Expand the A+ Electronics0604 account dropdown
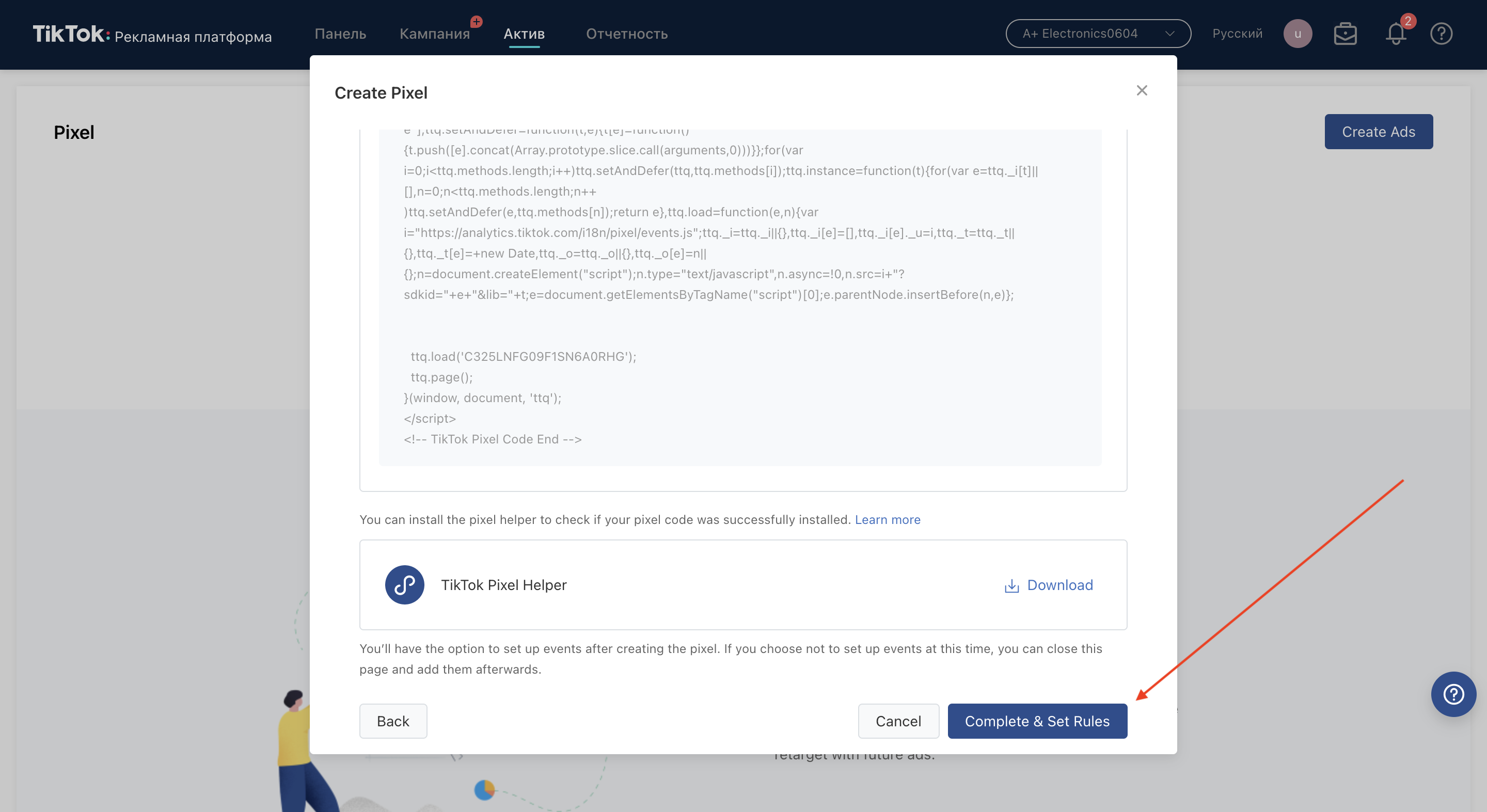Viewport: 1487px width, 812px height. coord(1098,34)
